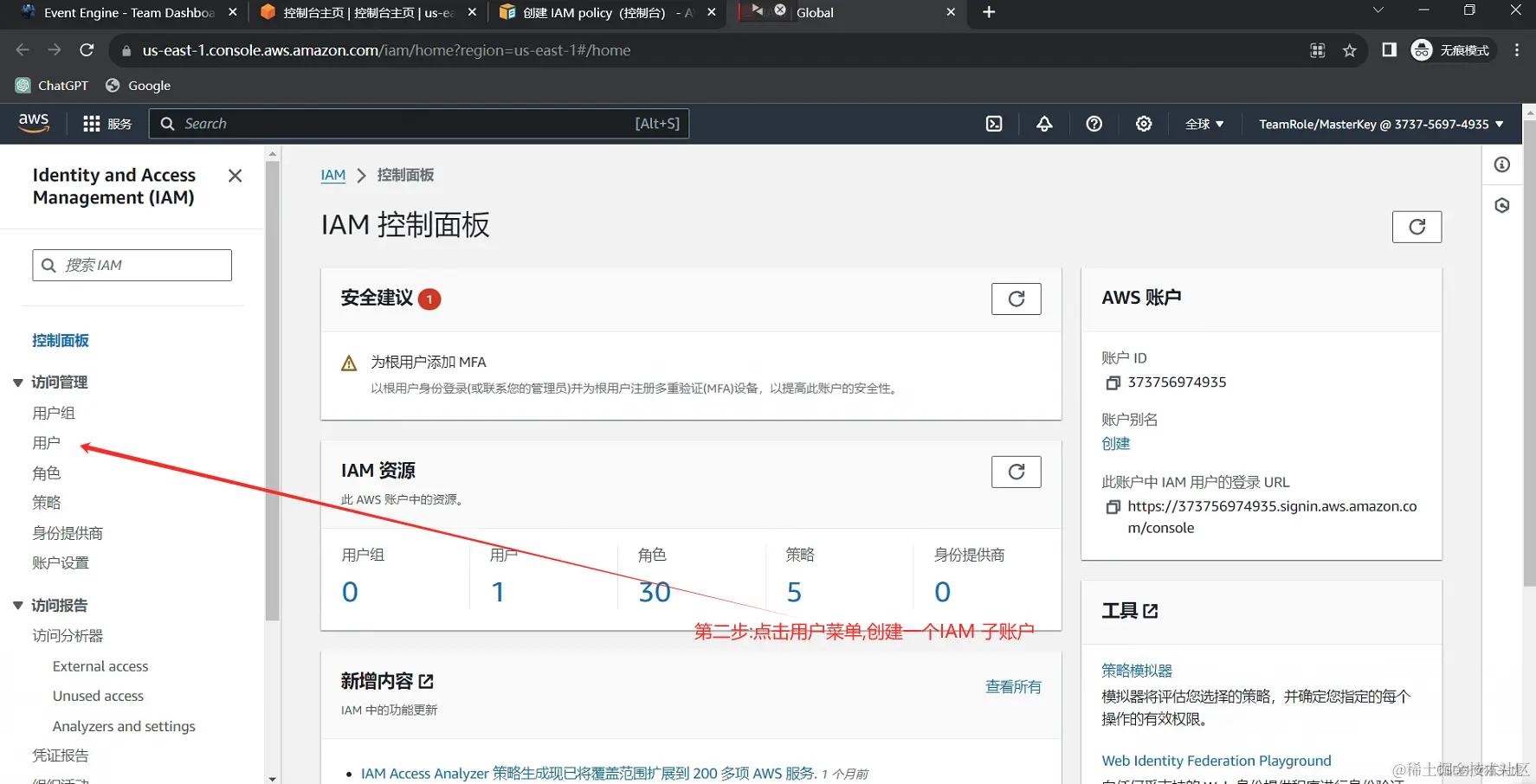This screenshot has height=784, width=1536.
Task: Copy the IAM sign-in URL
Action: pyautogui.click(x=1113, y=507)
